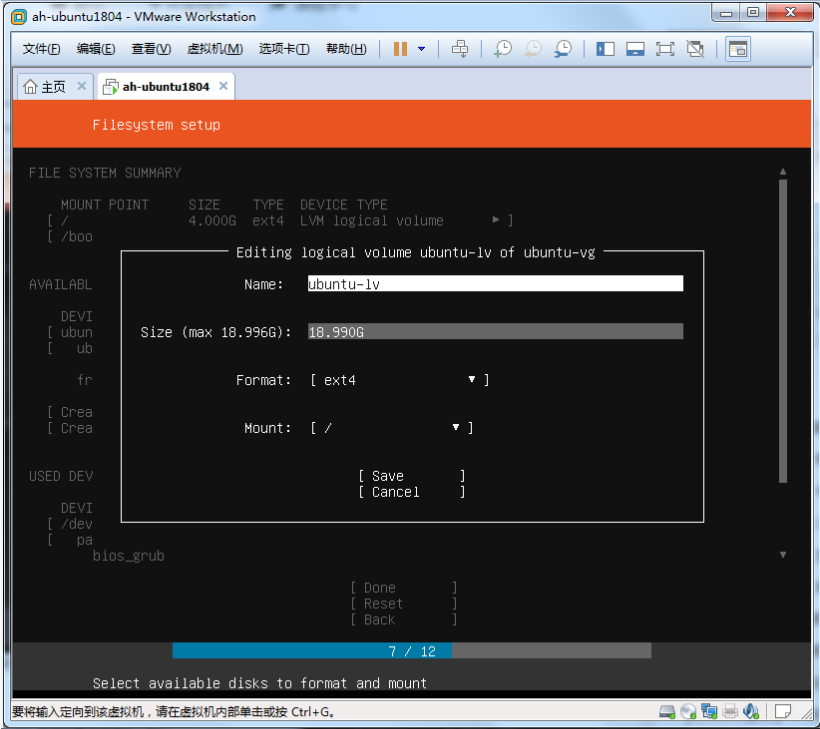The height and width of the screenshot is (729, 820).
Task: Expand the Format ext4 dropdown
Action: point(399,380)
